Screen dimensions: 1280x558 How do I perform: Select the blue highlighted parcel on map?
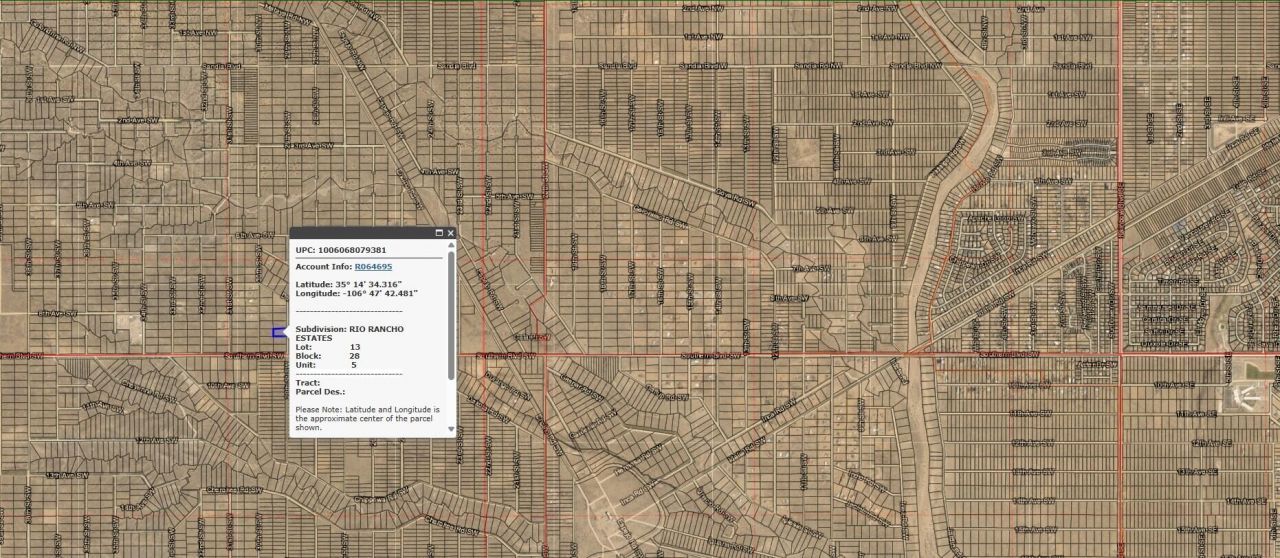click(x=277, y=332)
